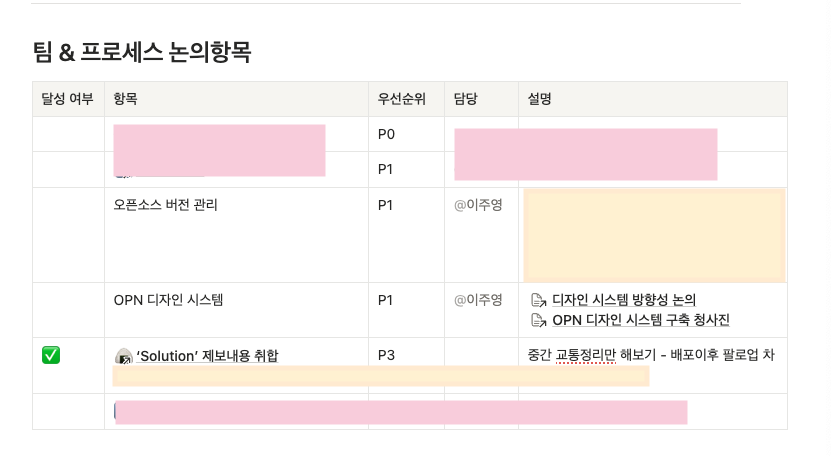Select the 담당 column header
The height and width of the screenshot is (456, 831).
[x=466, y=99]
